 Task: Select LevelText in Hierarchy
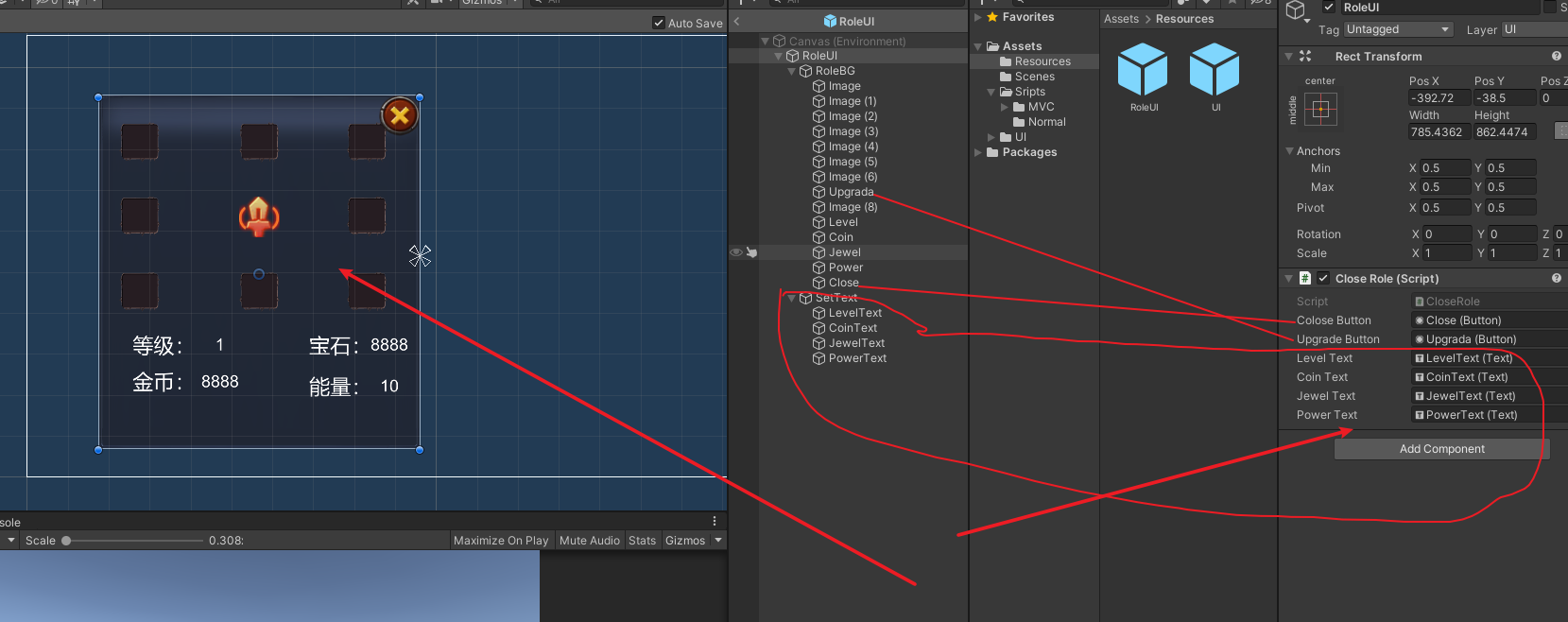click(x=854, y=313)
